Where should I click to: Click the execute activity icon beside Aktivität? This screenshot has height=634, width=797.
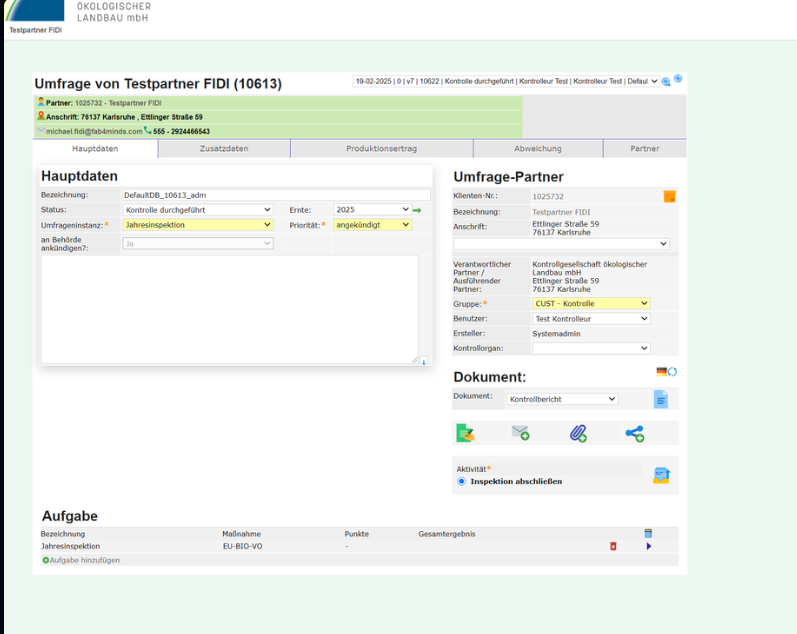pos(661,475)
